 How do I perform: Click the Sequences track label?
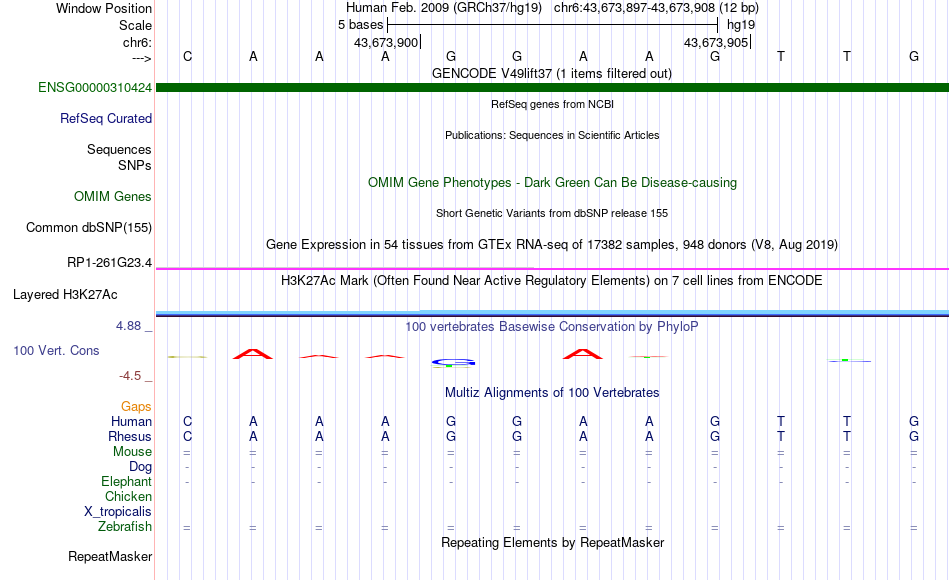click(x=119, y=149)
